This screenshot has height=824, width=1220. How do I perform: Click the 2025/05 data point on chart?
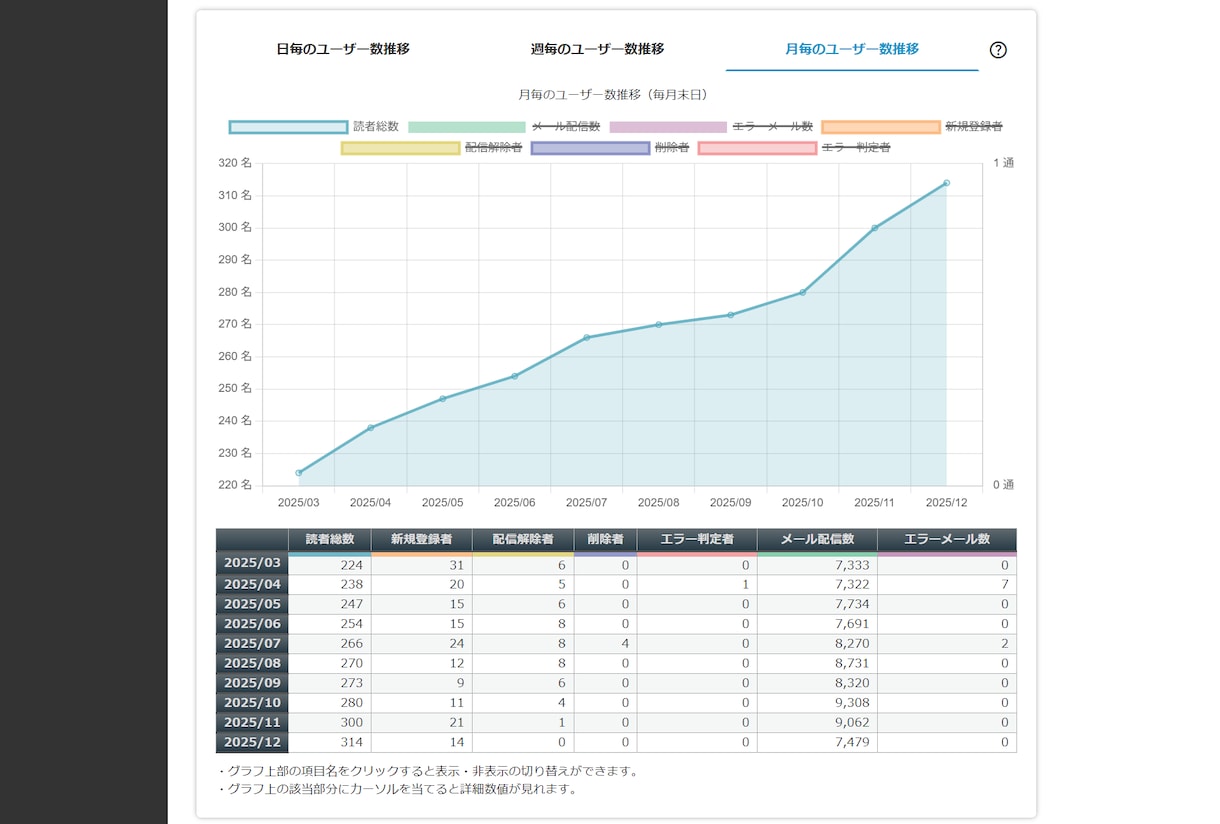(443, 399)
